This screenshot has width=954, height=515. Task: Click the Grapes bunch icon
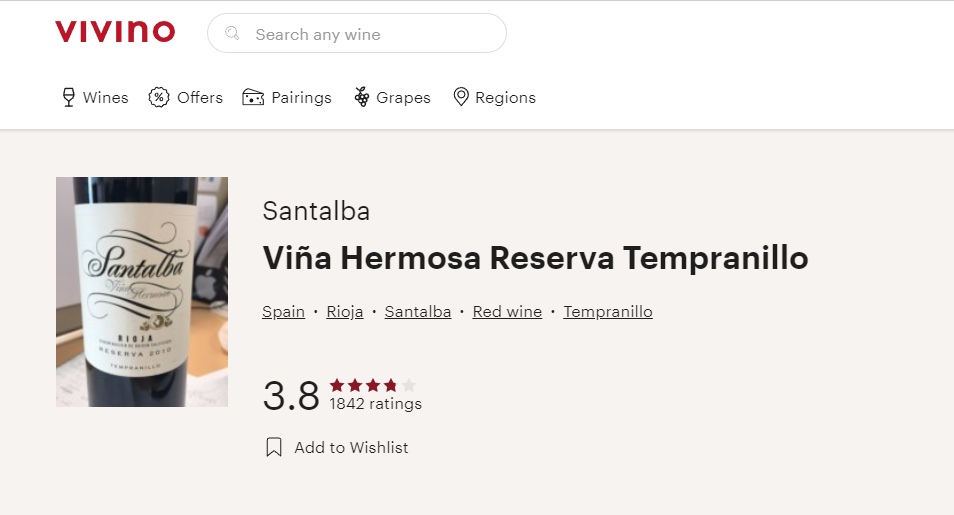[x=362, y=97]
